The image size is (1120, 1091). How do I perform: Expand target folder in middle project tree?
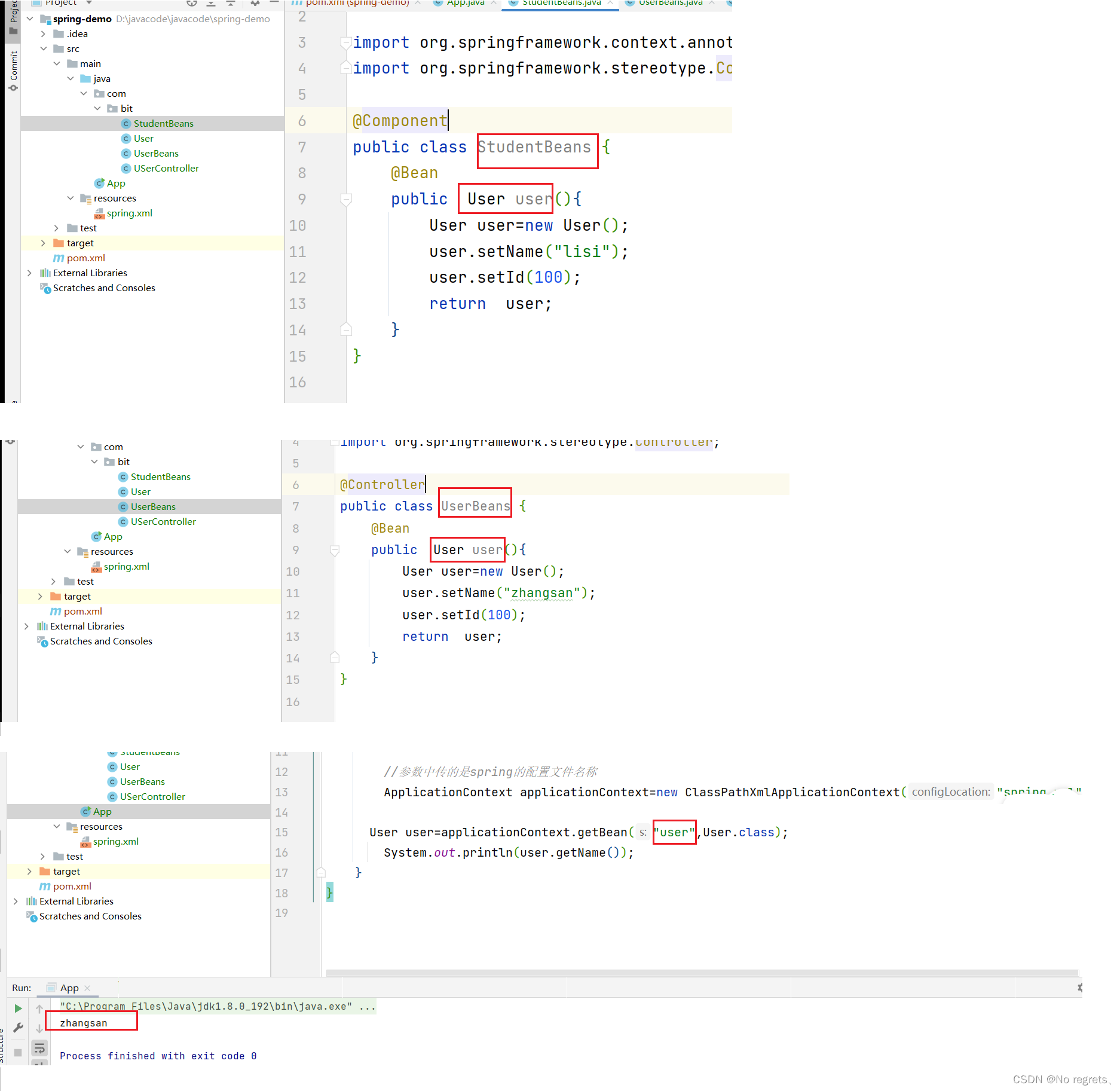40,596
